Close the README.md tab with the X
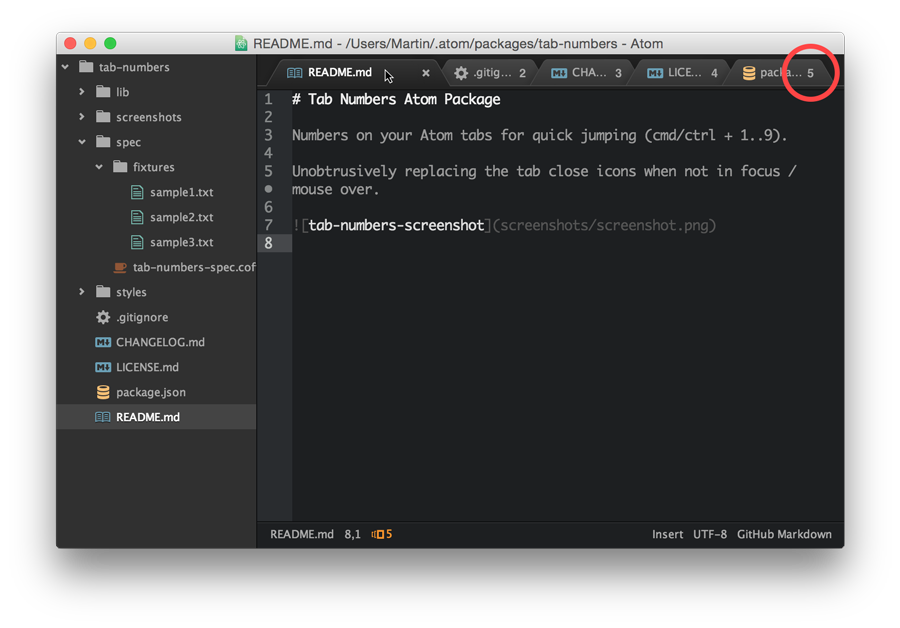Image resolution: width=900 pixels, height=628 pixels. [x=425, y=73]
